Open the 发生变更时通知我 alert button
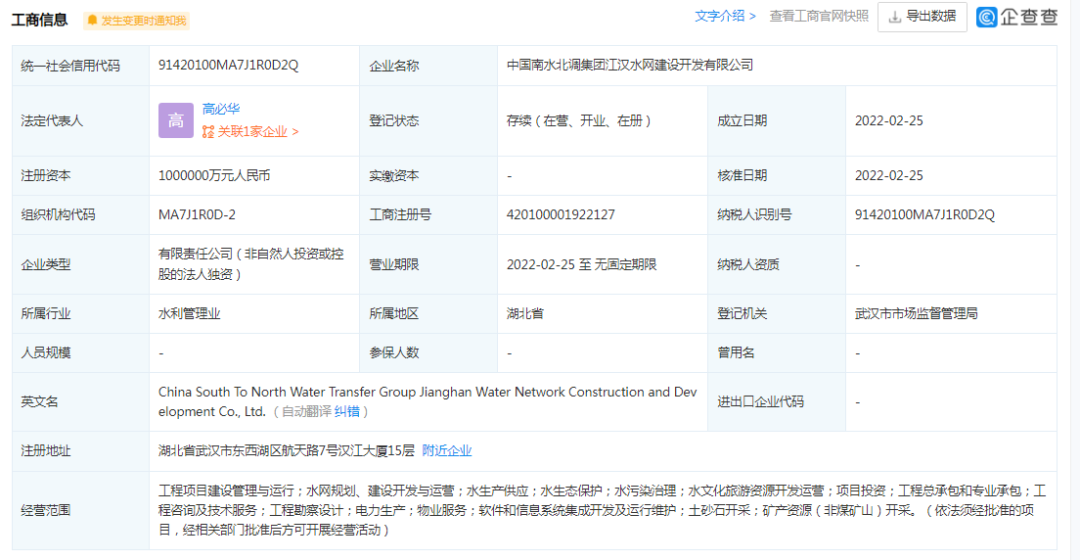1080x560 pixels. pyautogui.click(x=136, y=20)
